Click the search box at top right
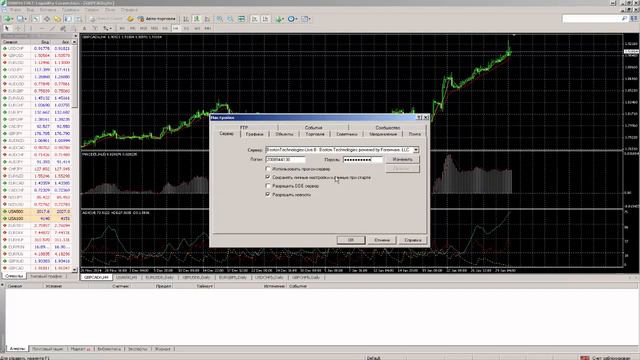This screenshot has width=640, height=360. [x=595, y=19]
